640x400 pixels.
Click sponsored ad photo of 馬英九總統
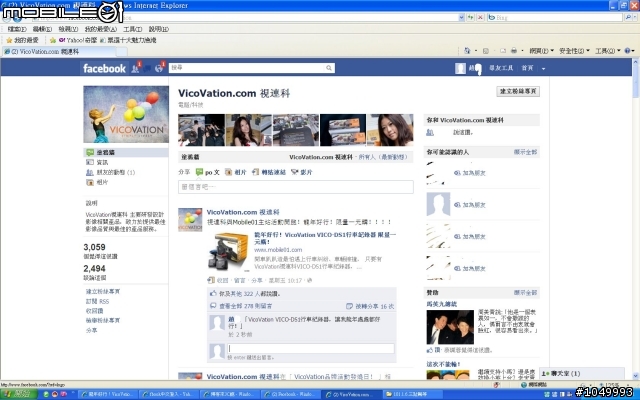click(450, 327)
